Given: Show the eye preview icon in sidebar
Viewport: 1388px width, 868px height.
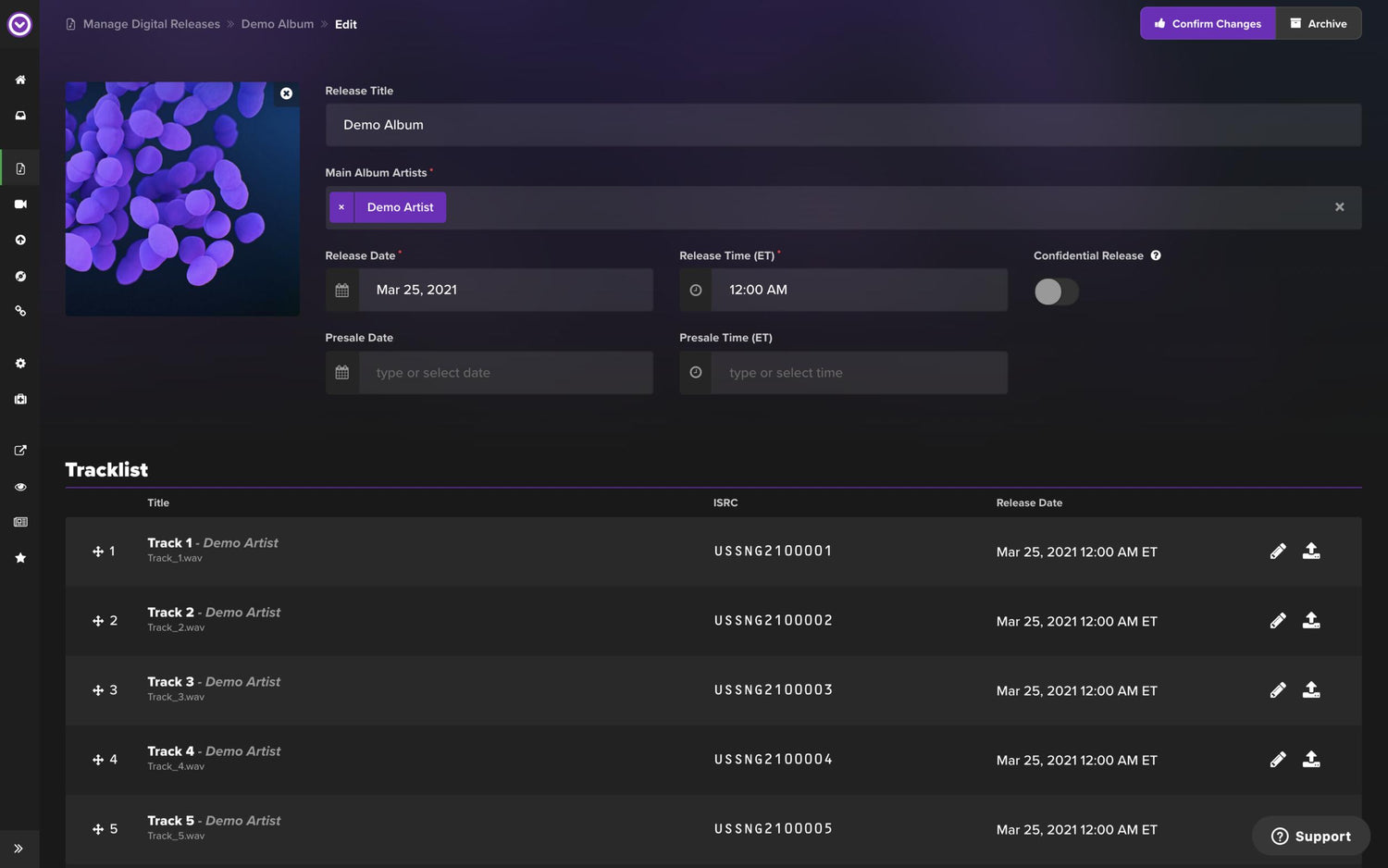Looking at the screenshot, I should (20, 486).
